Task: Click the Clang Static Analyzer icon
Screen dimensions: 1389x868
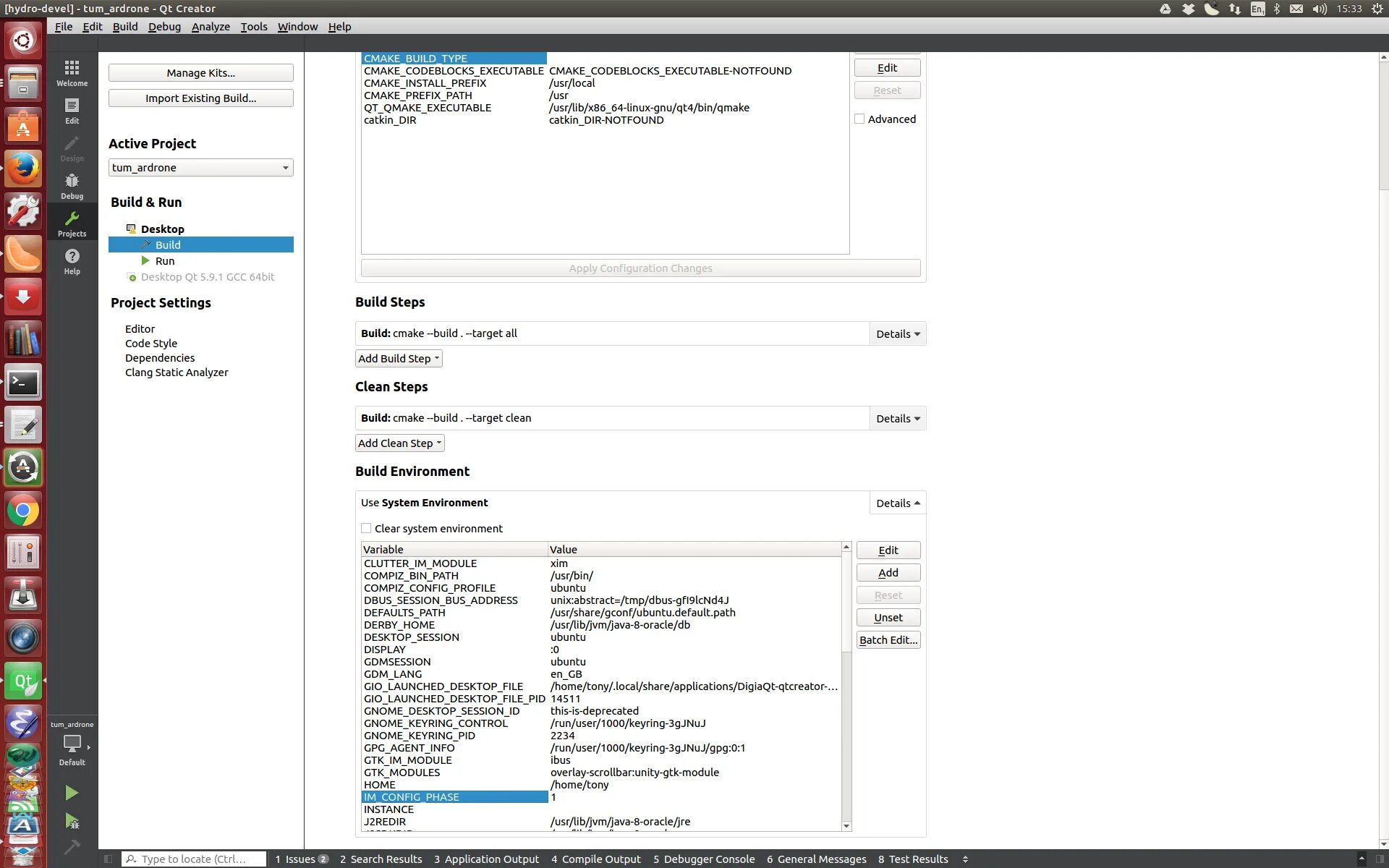Action: (177, 371)
